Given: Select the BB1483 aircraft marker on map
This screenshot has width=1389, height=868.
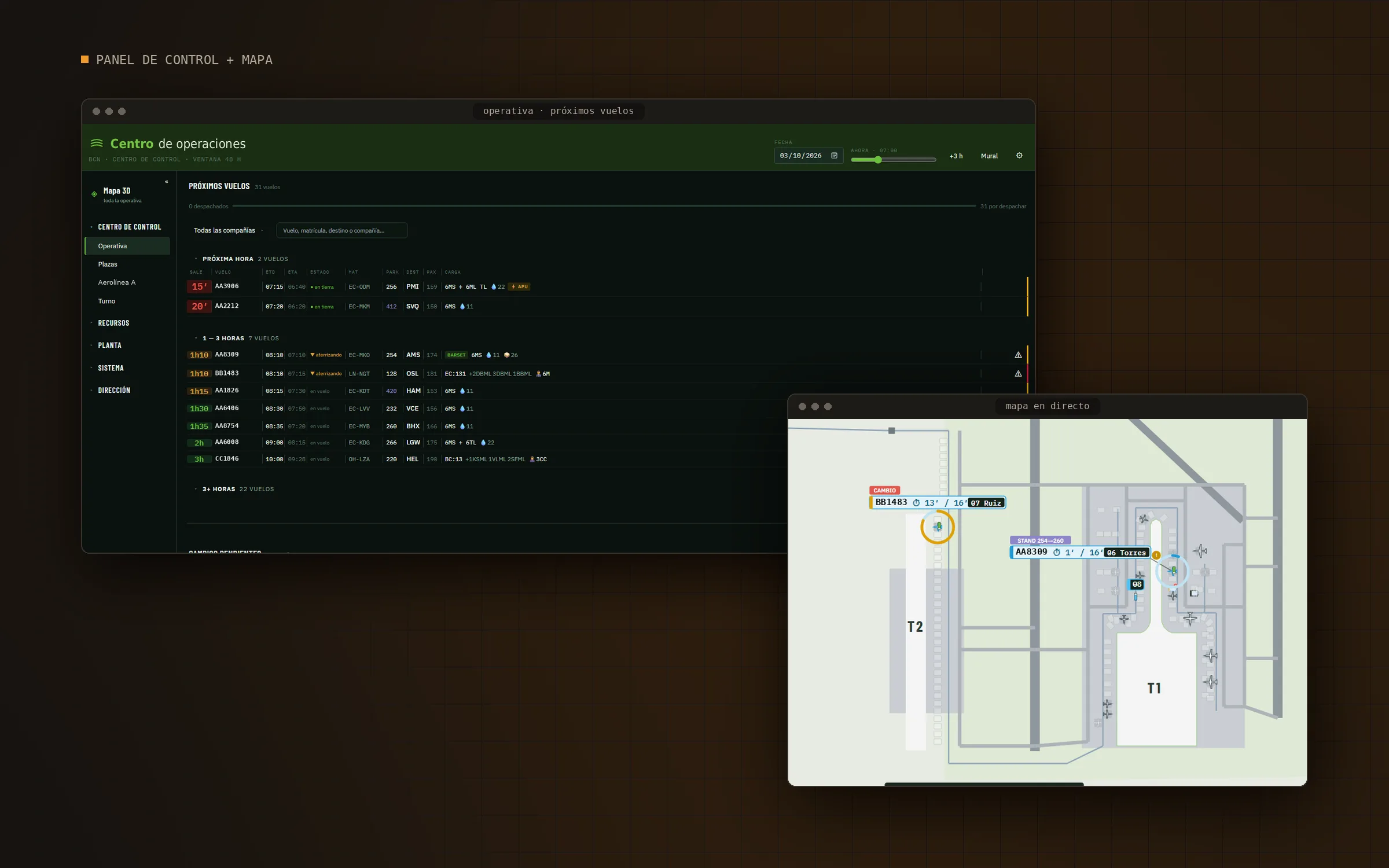Looking at the screenshot, I should tap(938, 527).
